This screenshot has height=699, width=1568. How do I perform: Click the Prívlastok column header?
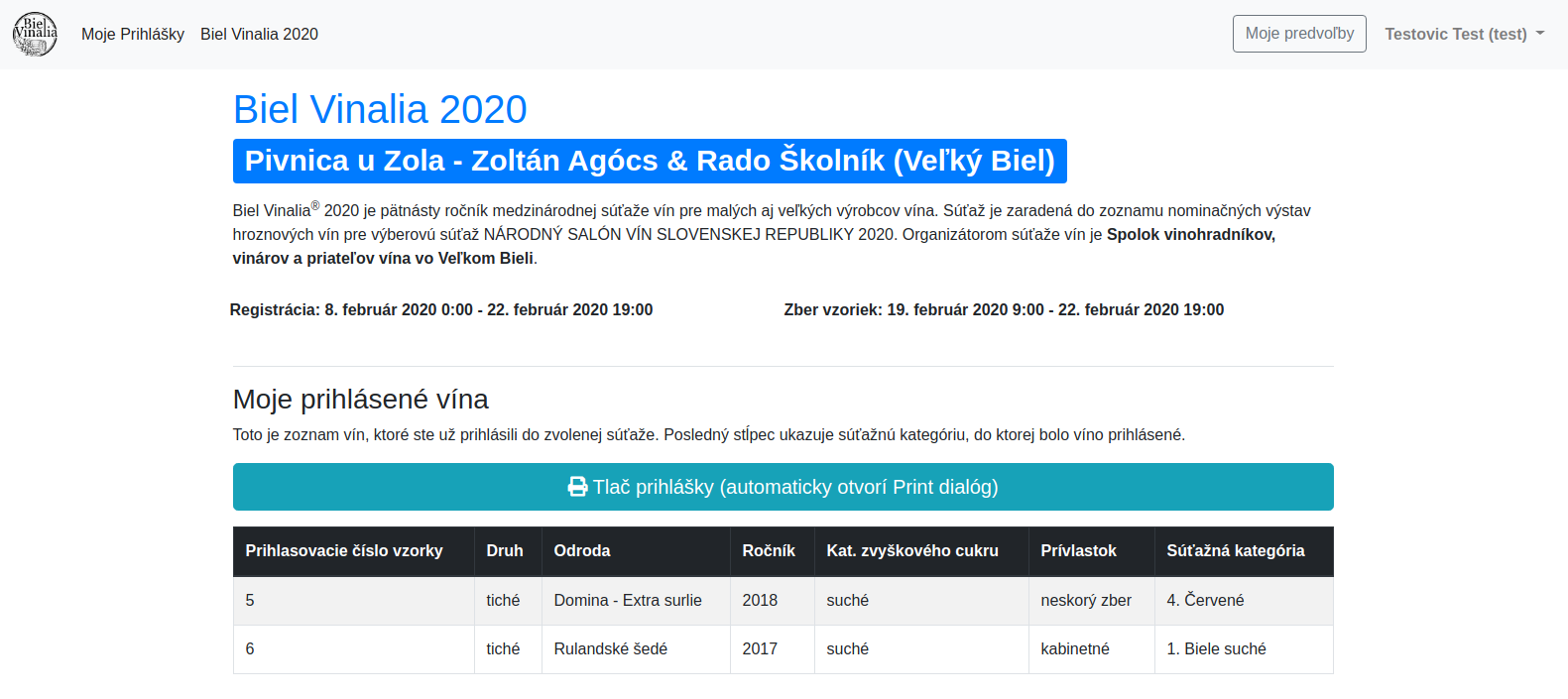1078,550
